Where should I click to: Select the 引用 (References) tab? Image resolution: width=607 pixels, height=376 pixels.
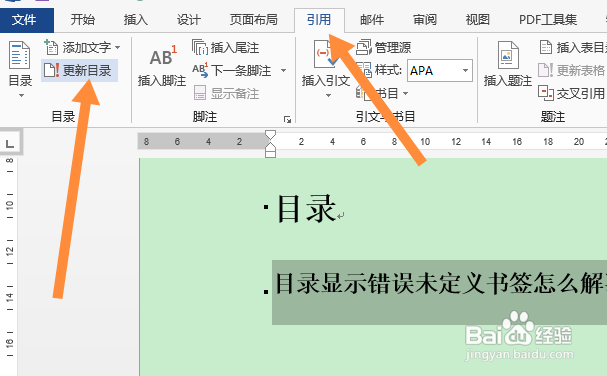point(319,20)
